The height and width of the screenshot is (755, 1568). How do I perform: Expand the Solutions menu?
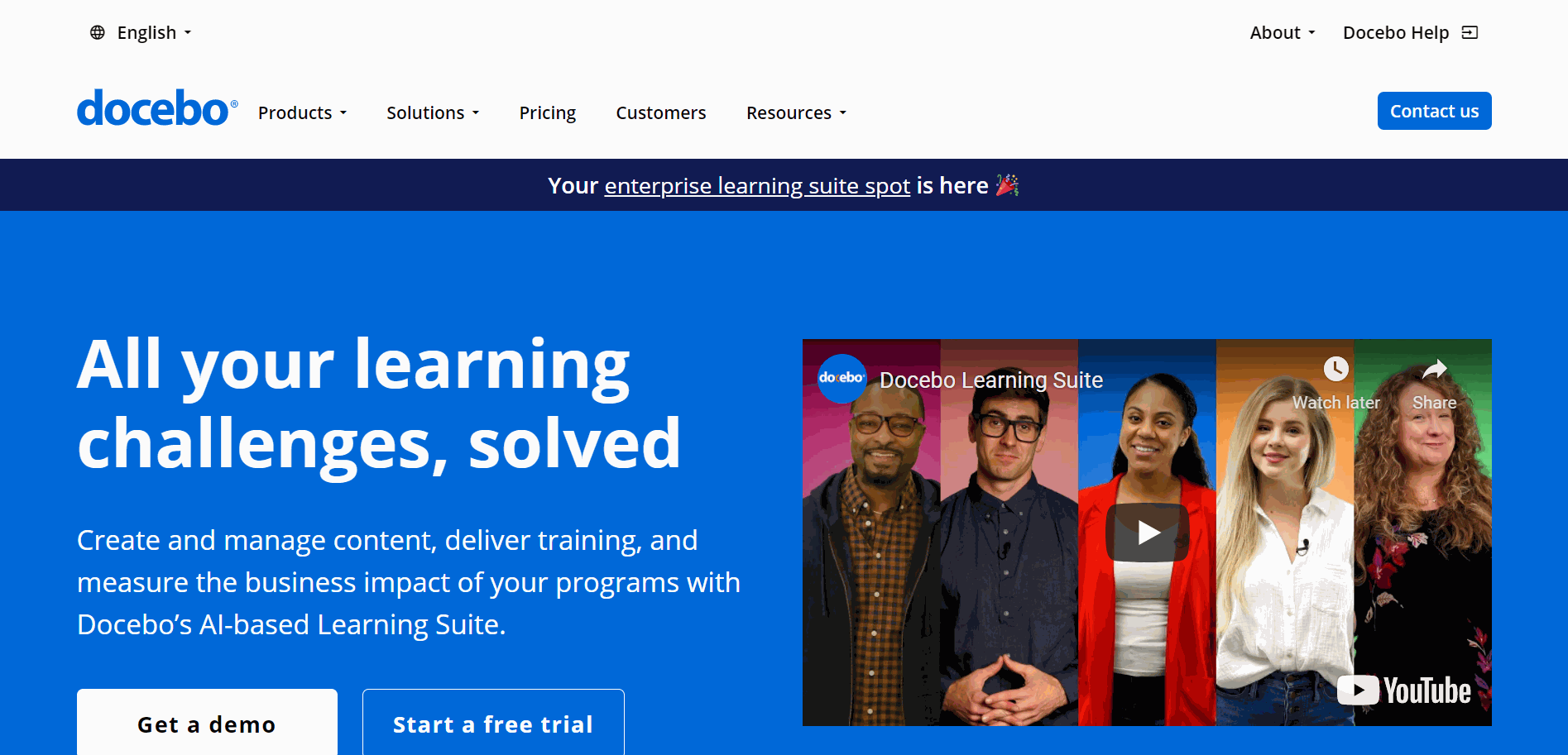pos(433,112)
